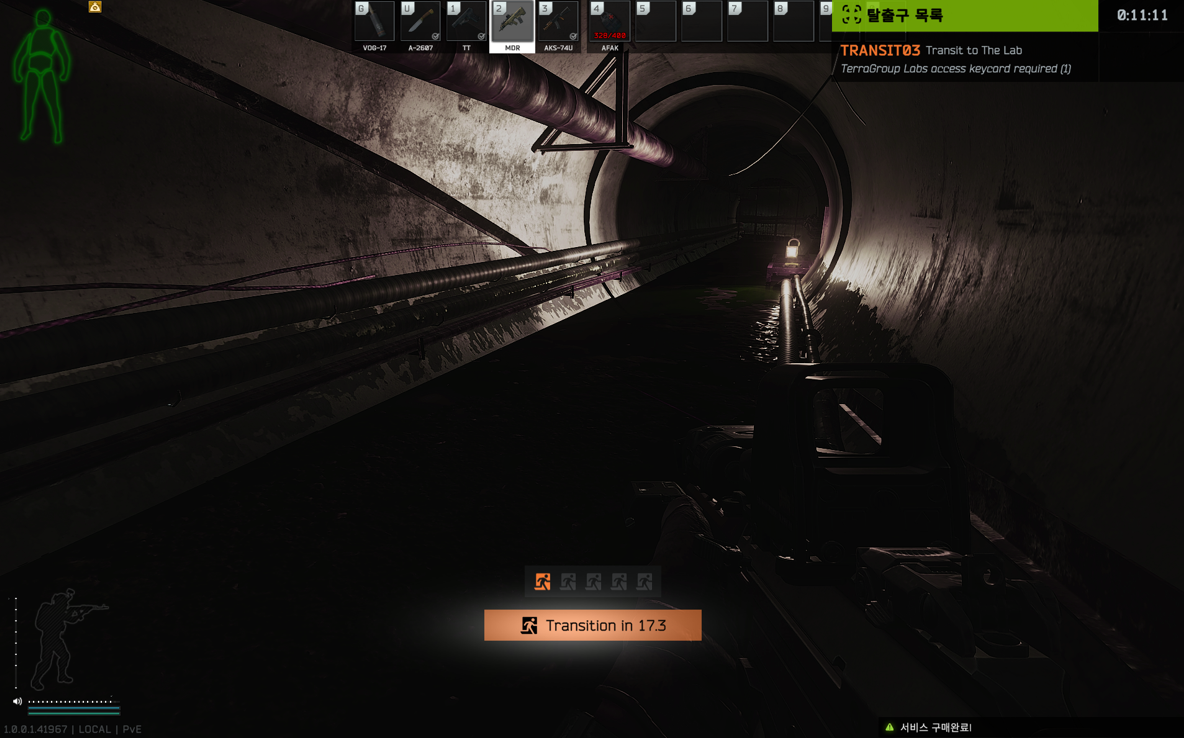Click version text 1.0.0.1.41967

point(35,729)
